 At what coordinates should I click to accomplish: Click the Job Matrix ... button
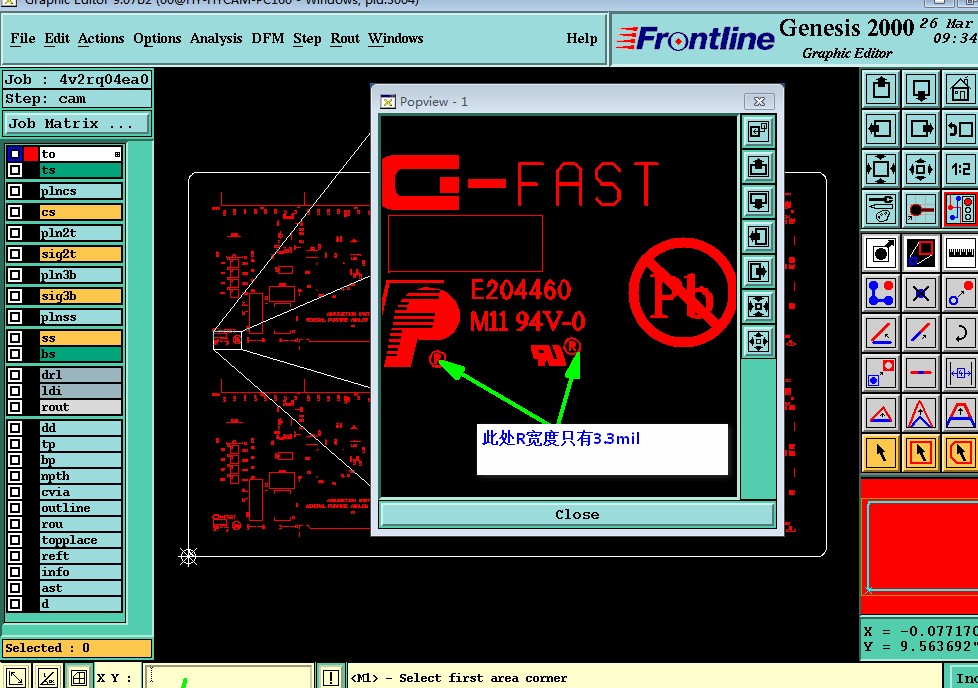[77, 124]
